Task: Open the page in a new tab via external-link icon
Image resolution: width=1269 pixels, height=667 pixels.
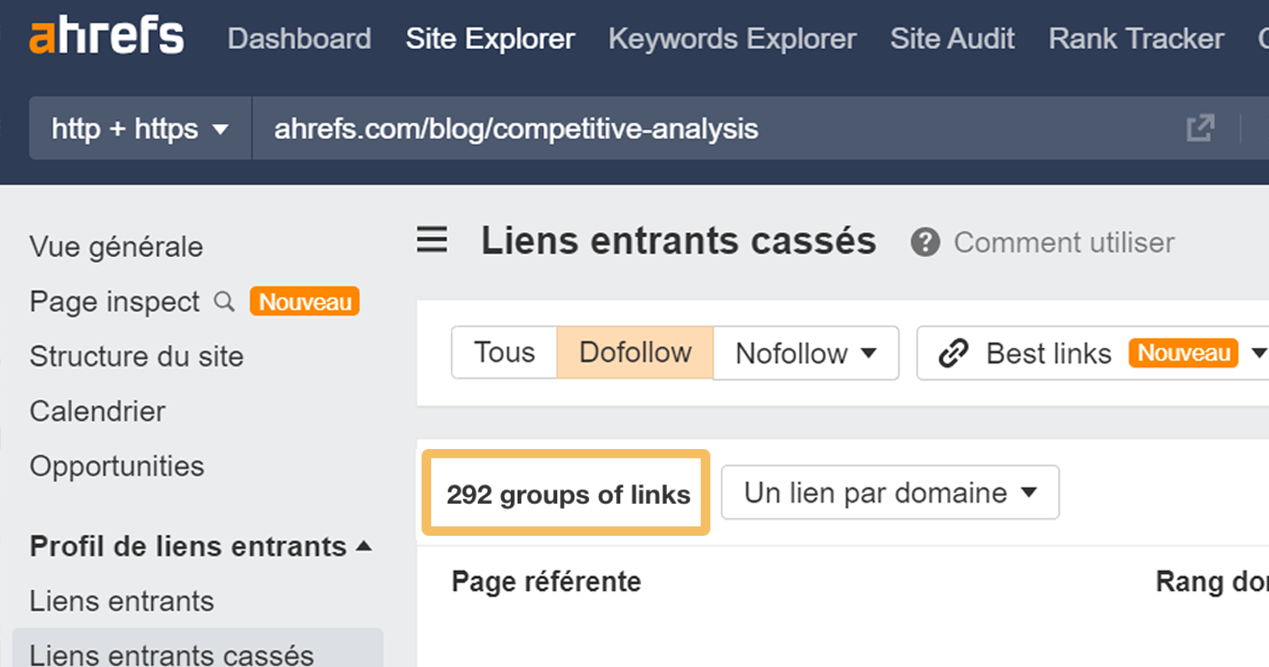Action: (1199, 128)
